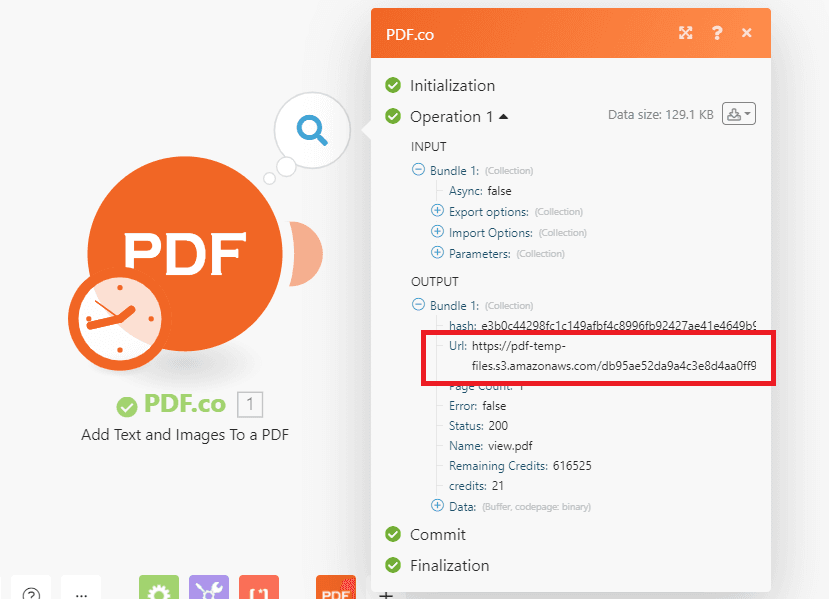
Task: Click the purple wrench flow control icon
Action: pos(208,590)
